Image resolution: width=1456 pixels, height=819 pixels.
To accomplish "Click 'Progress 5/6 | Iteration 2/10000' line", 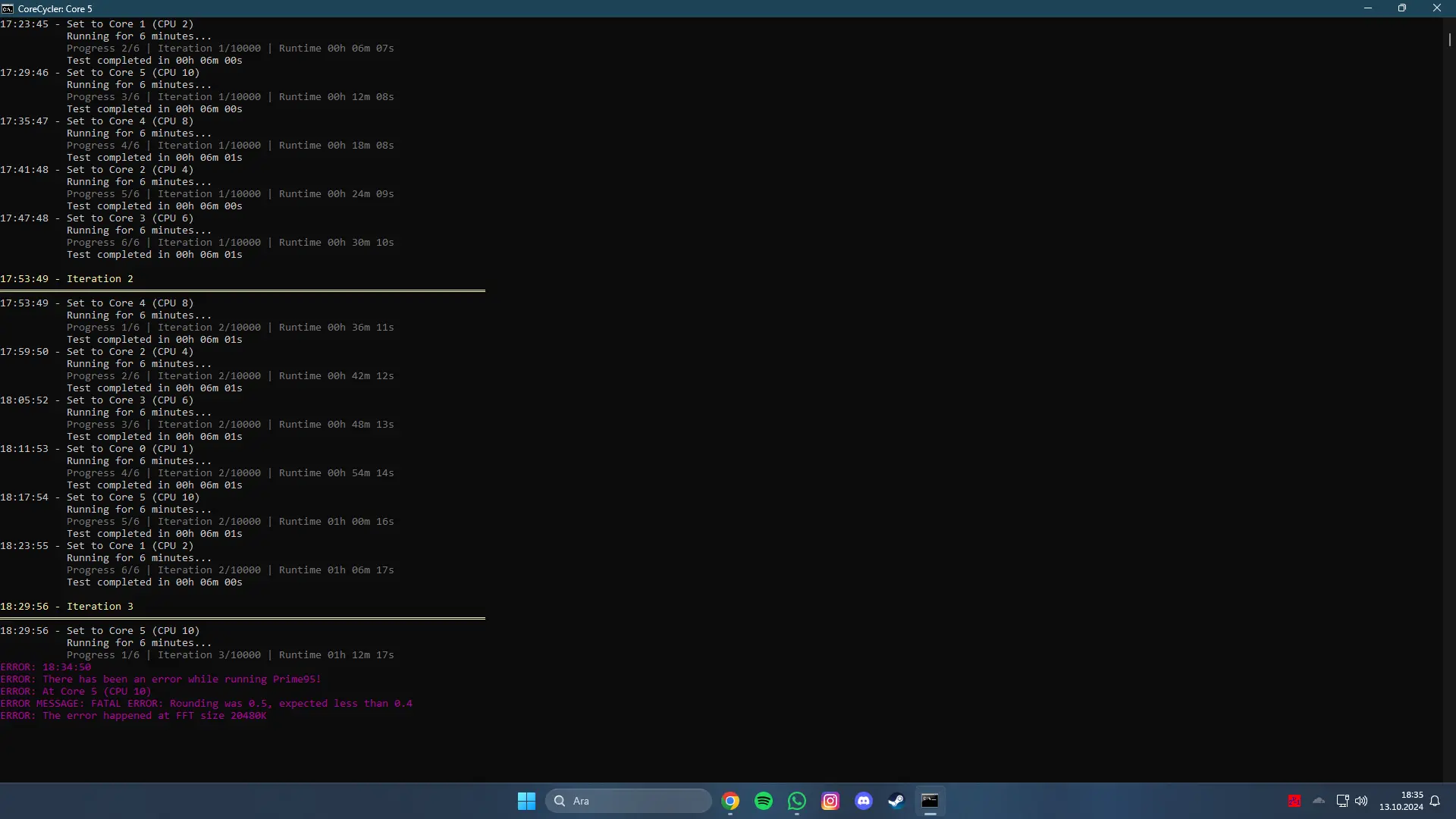I will [x=231, y=522].
